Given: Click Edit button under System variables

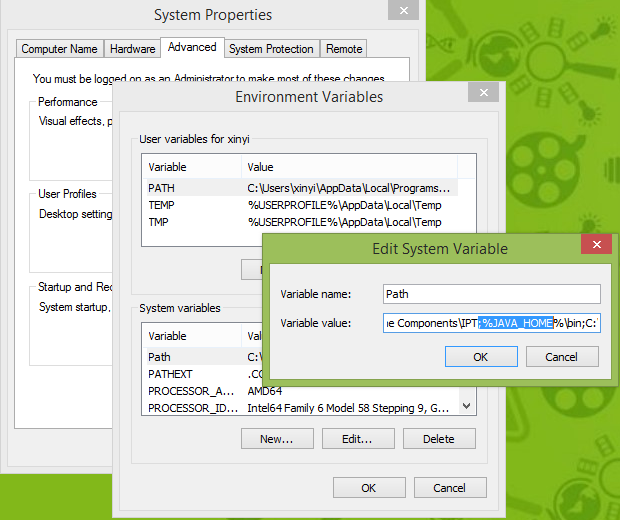Looking at the screenshot, I should pos(357,438).
